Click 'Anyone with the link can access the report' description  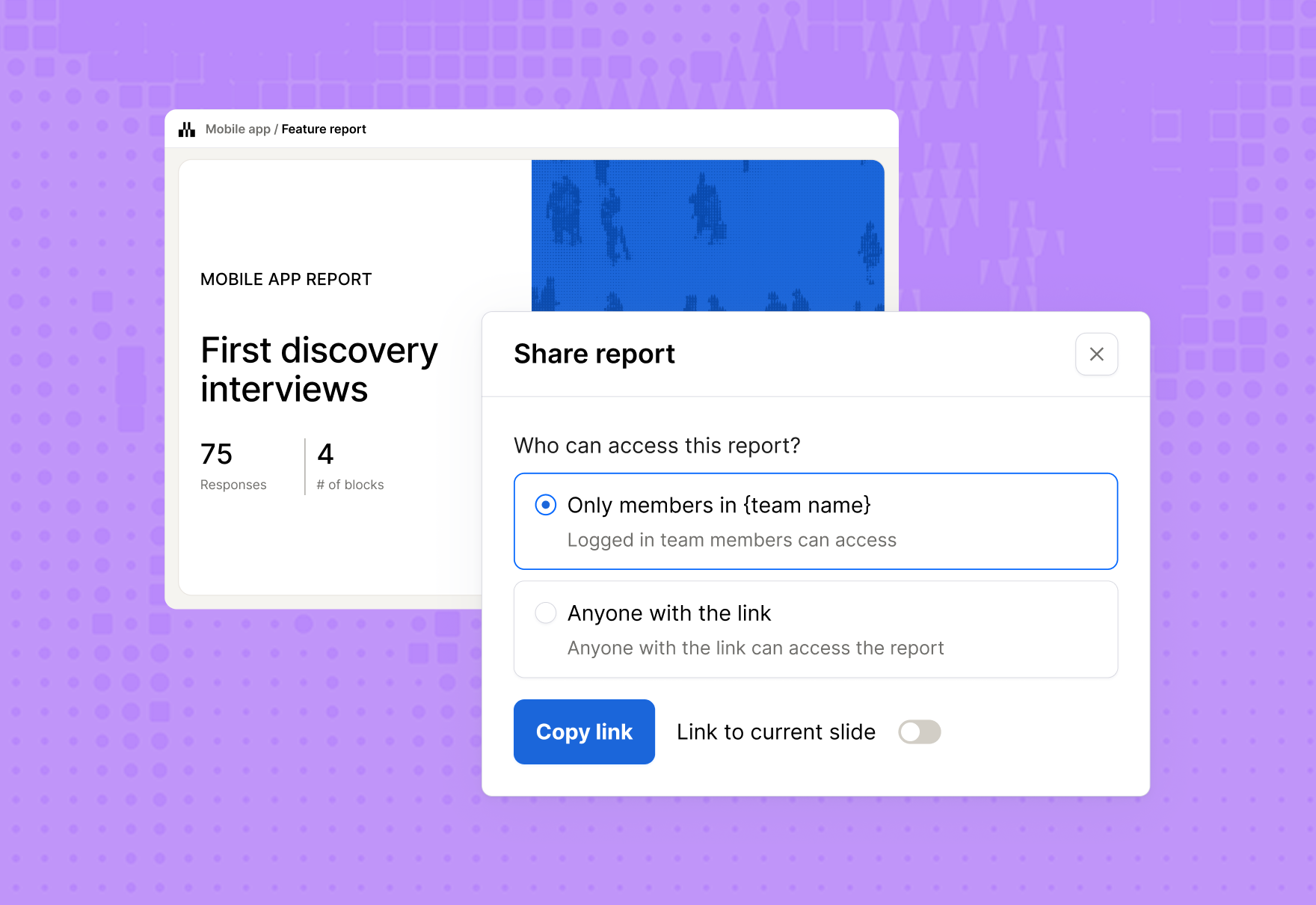coord(756,648)
